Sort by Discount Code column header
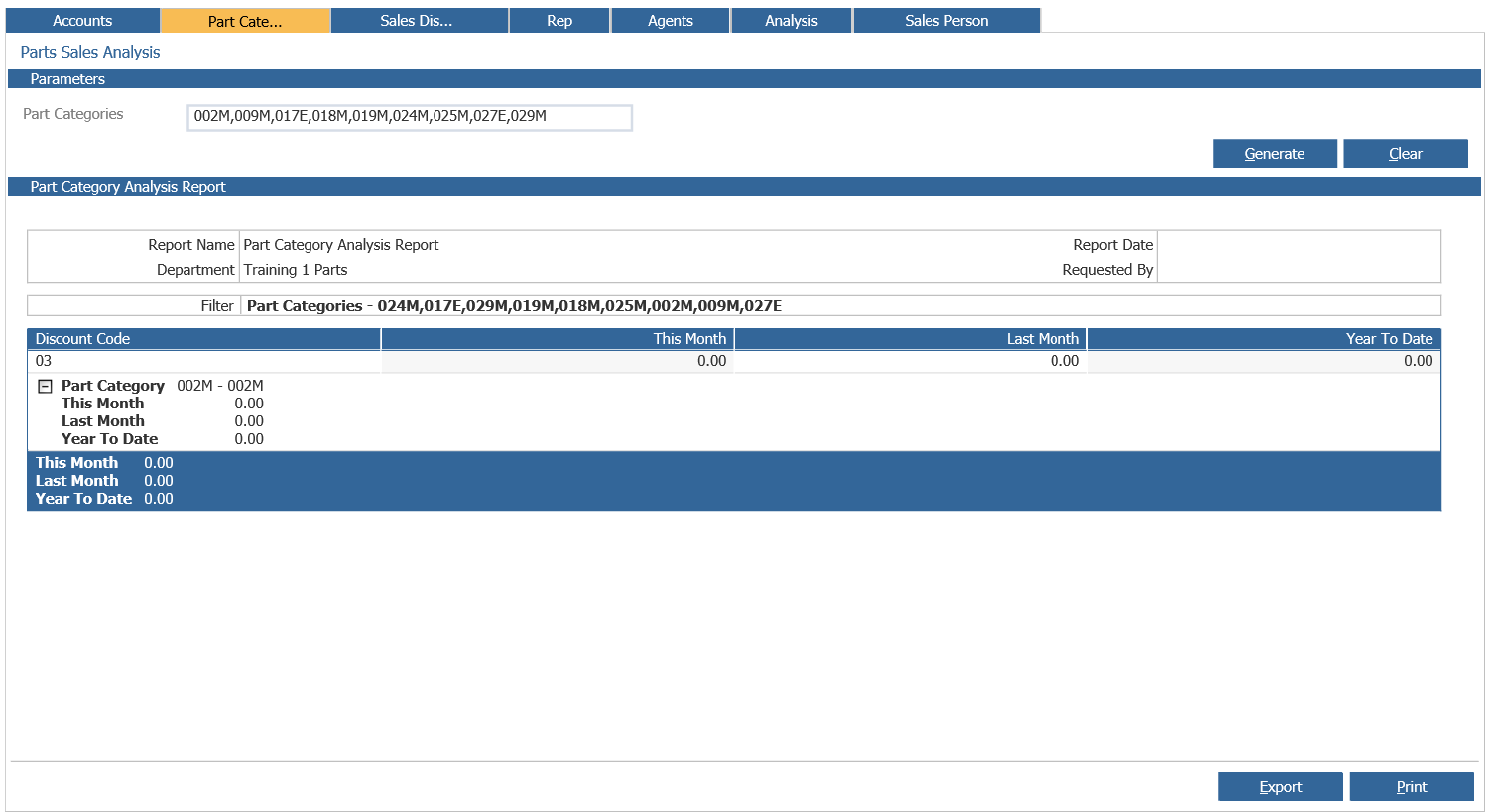This screenshot has width=1490, height=812. tap(203, 339)
